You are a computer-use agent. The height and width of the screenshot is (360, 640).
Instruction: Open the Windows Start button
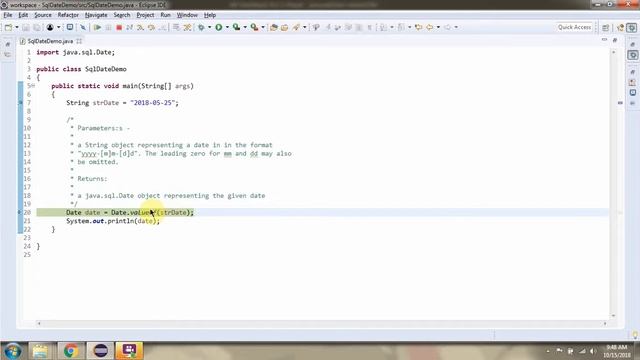tap(13, 351)
